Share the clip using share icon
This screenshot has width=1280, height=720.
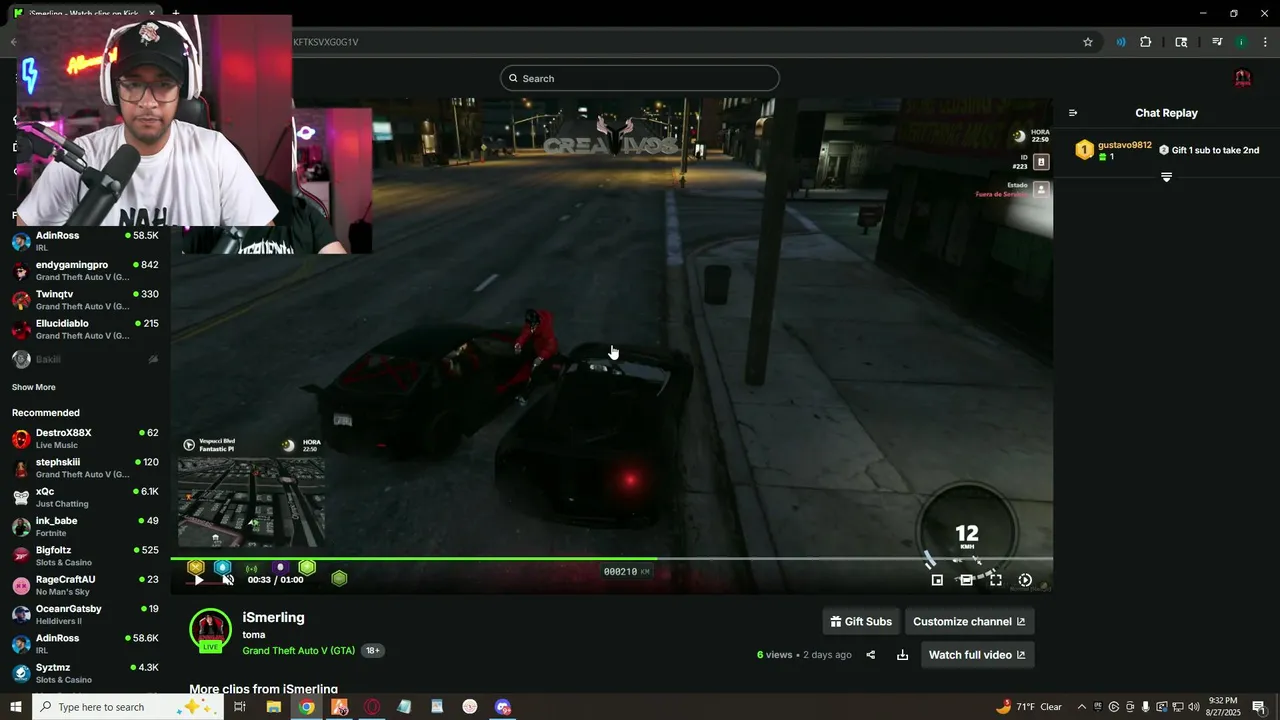[870, 655]
